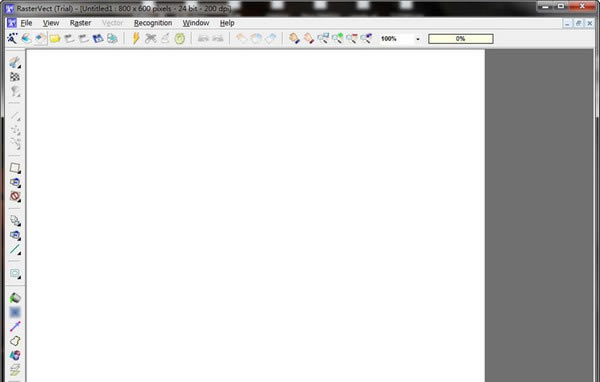The height and width of the screenshot is (382, 600).
Task: Expand the green line tool's flyout arrow
Action: (x=19, y=253)
